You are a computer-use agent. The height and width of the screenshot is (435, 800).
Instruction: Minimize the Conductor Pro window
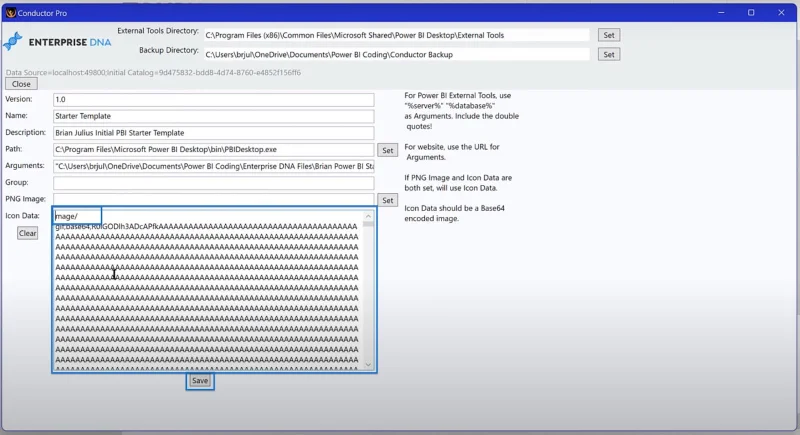[721, 12]
